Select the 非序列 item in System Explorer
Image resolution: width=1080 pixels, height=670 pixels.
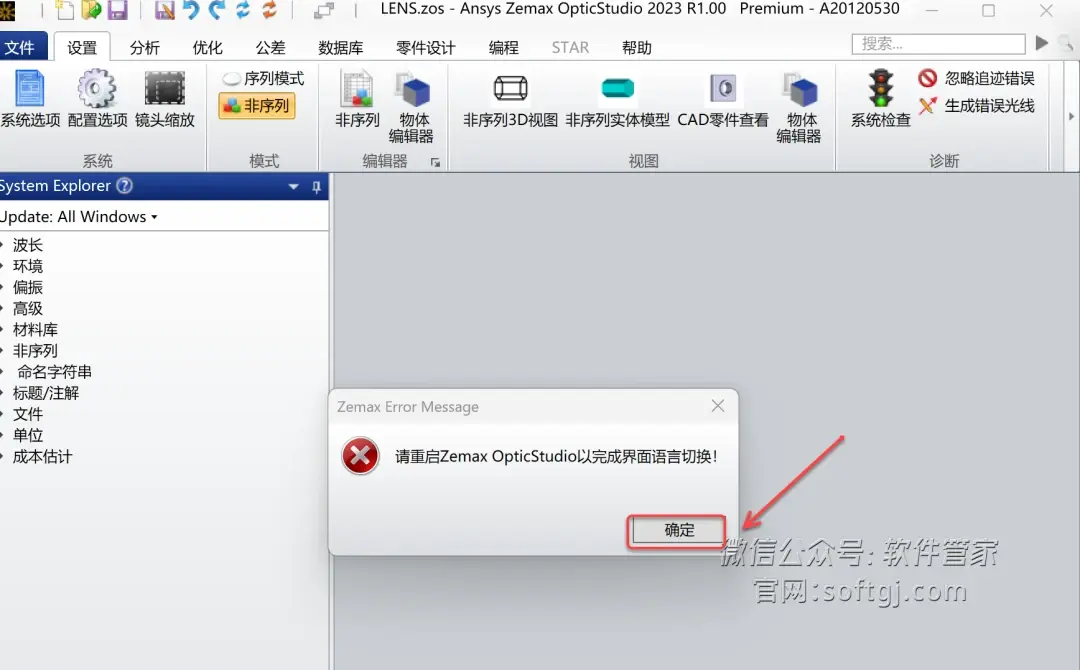click(35, 351)
